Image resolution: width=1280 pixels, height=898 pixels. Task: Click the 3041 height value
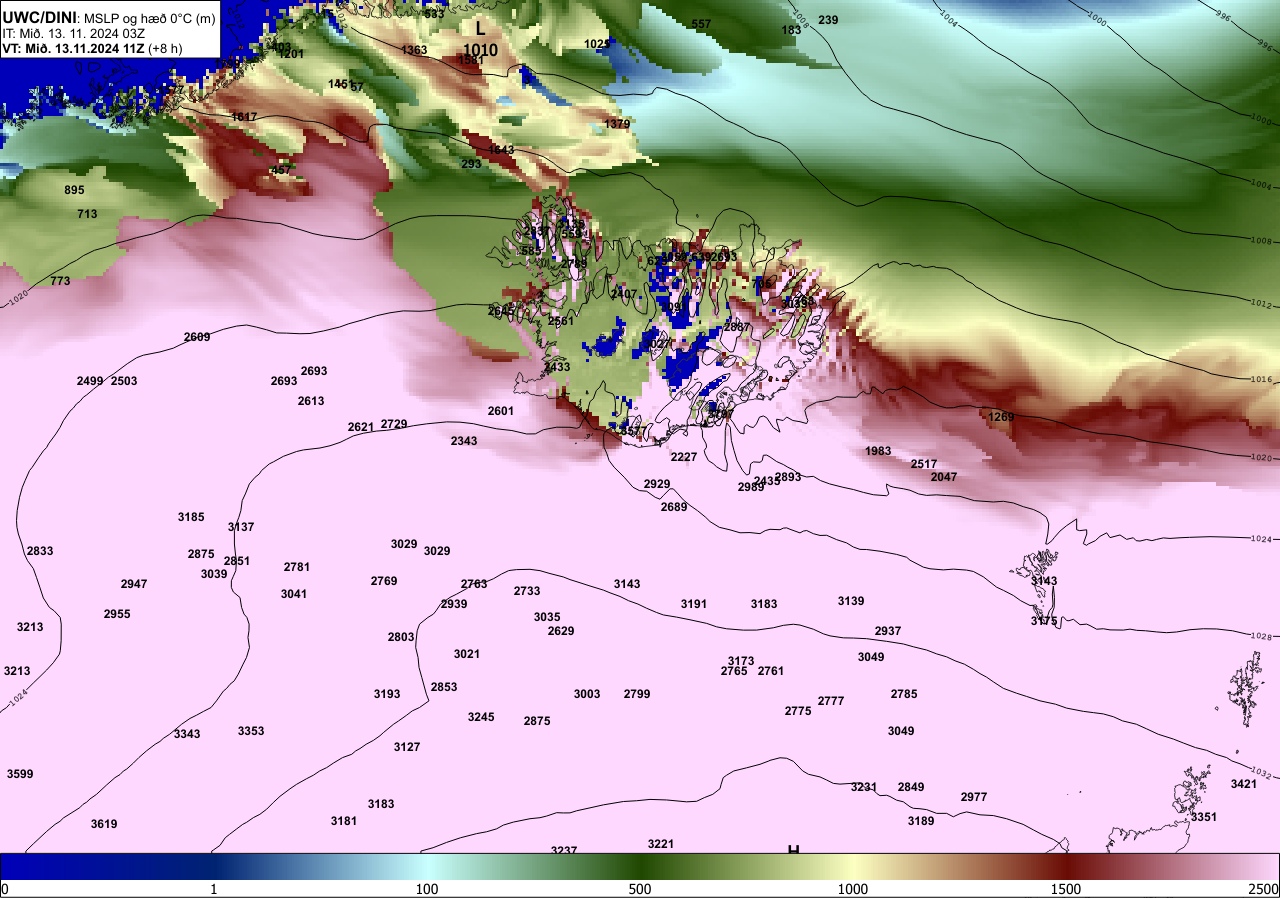tap(294, 594)
